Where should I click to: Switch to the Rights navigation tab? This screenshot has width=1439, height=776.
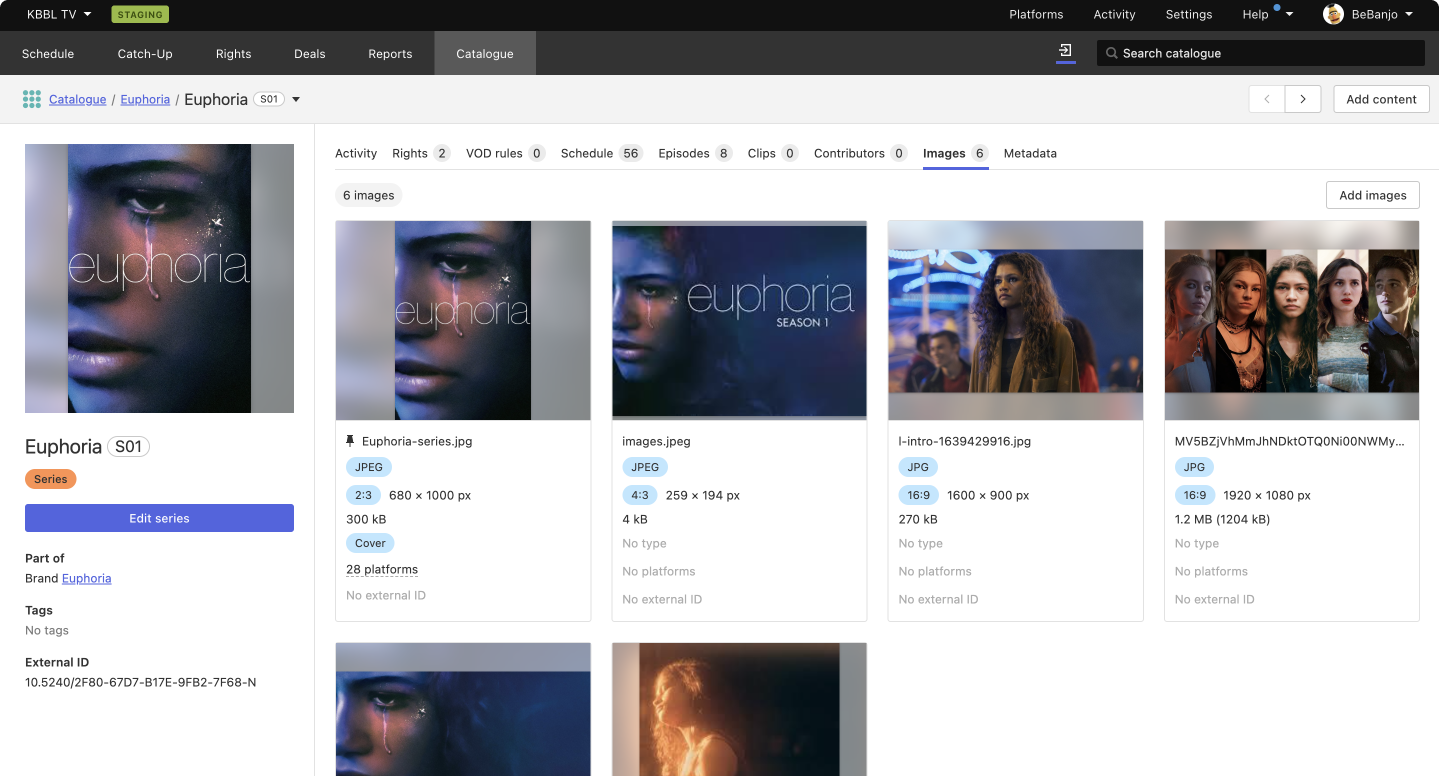233,53
